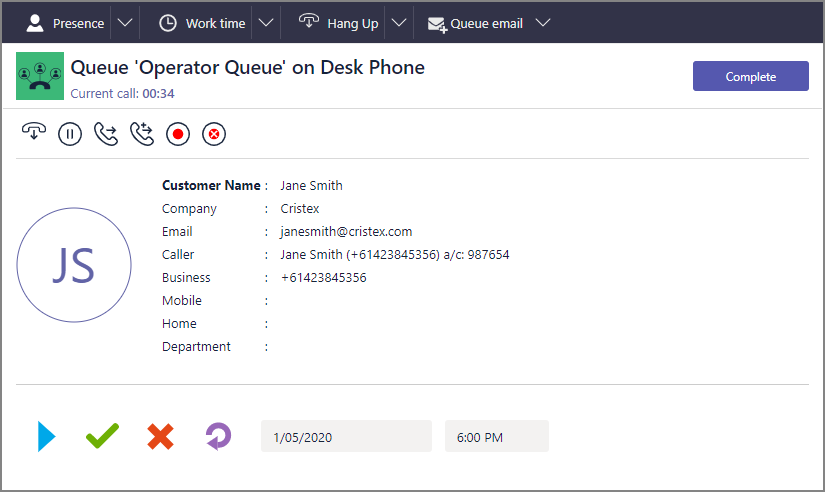825x492 pixels.
Task: Put the call on hold with pause icon
Action: click(x=70, y=134)
